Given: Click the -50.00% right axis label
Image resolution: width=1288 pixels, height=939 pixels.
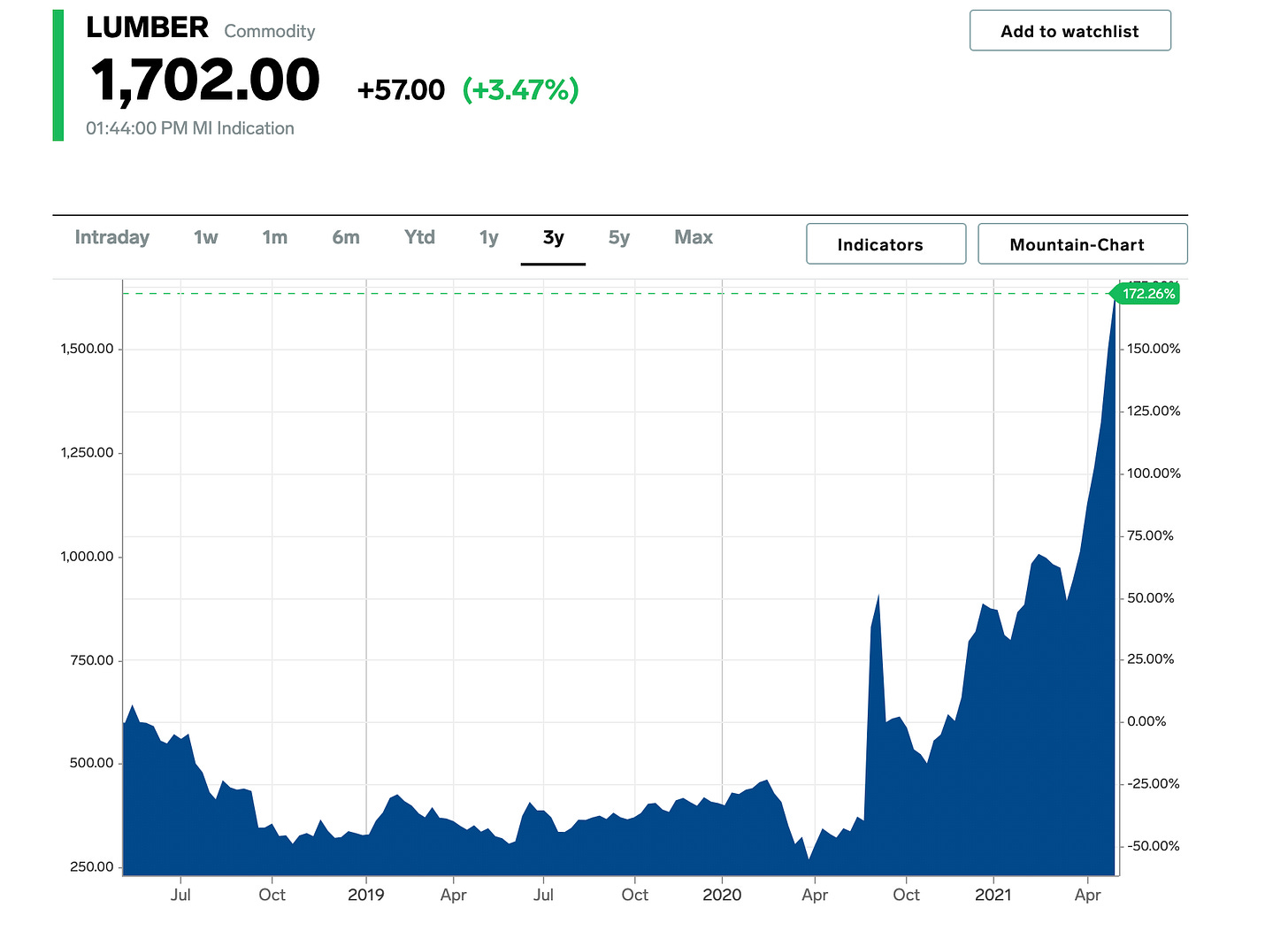Looking at the screenshot, I should coord(1153,846).
